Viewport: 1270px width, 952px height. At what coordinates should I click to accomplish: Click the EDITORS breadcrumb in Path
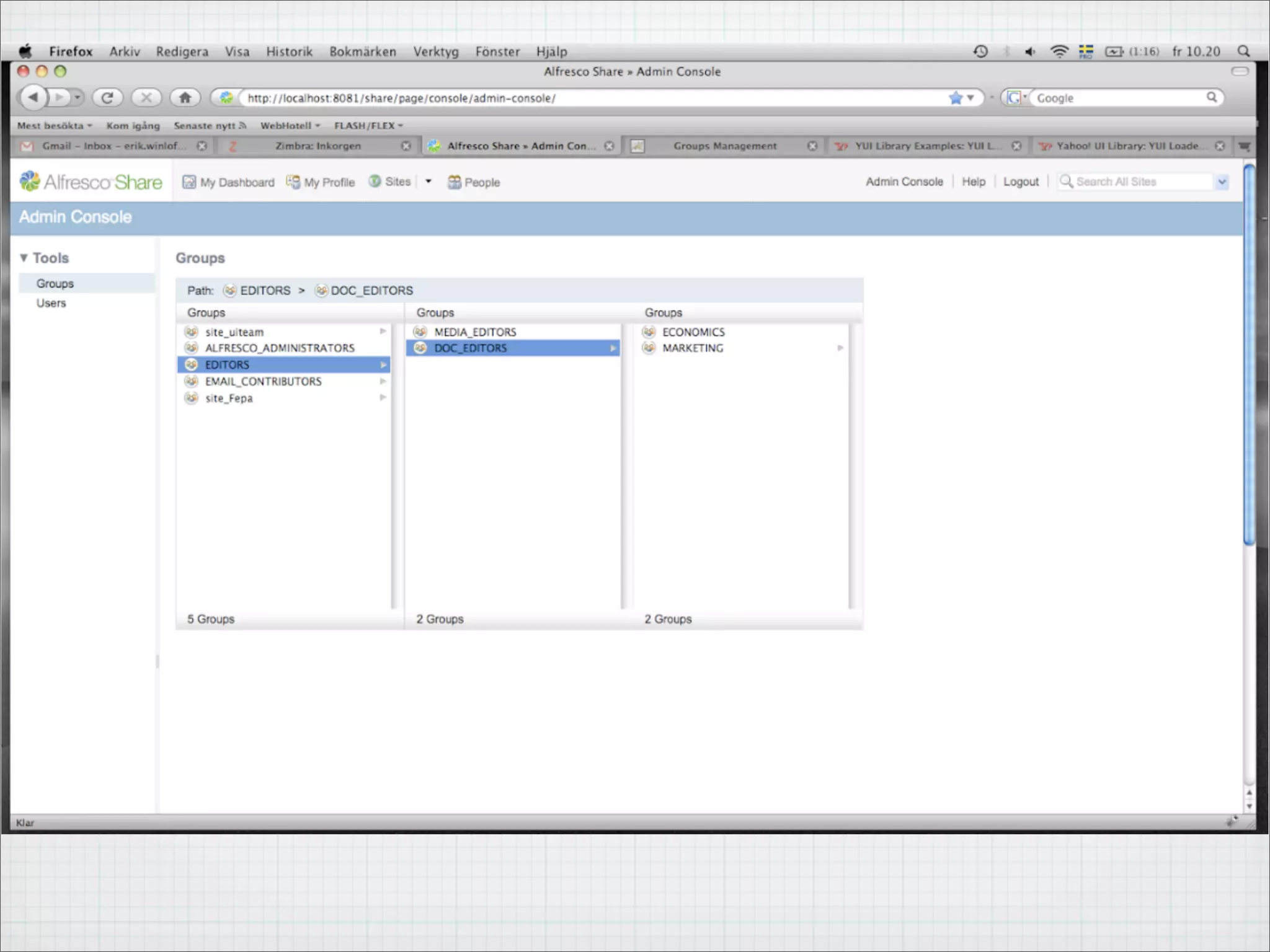[265, 291]
